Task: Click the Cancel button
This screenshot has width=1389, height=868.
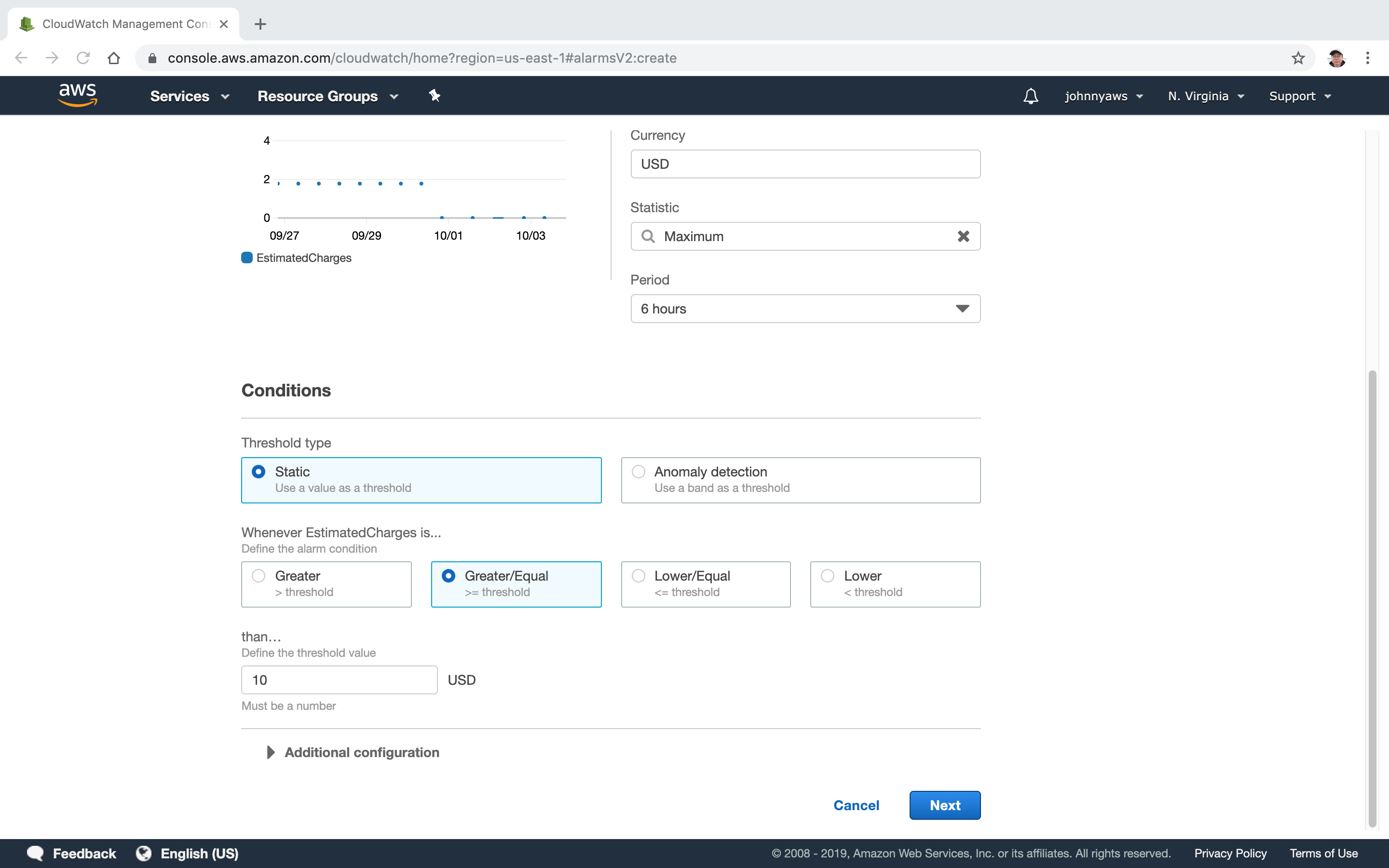Action: (856, 805)
